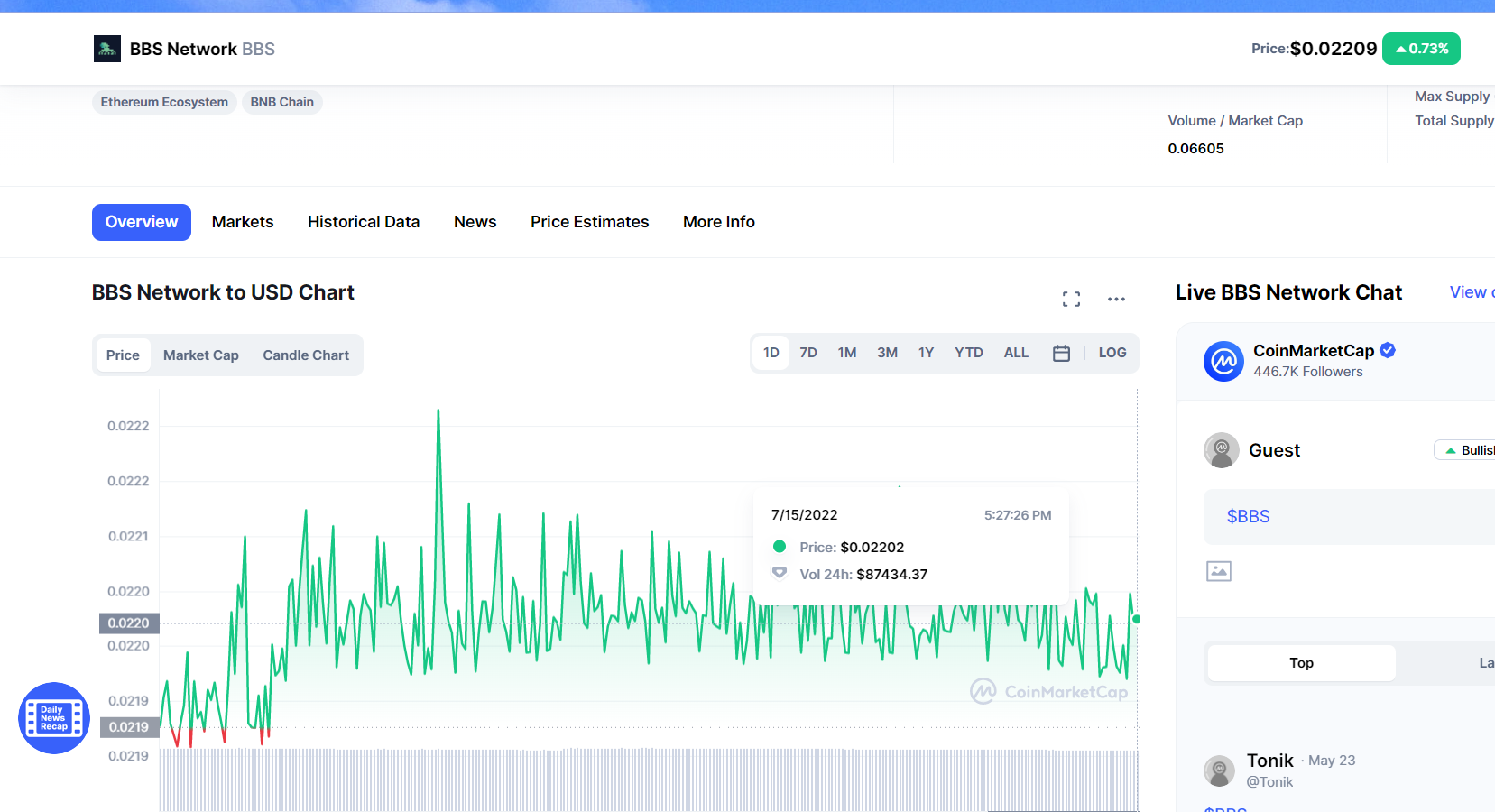
Task: Open the Markets tab
Action: point(243,222)
